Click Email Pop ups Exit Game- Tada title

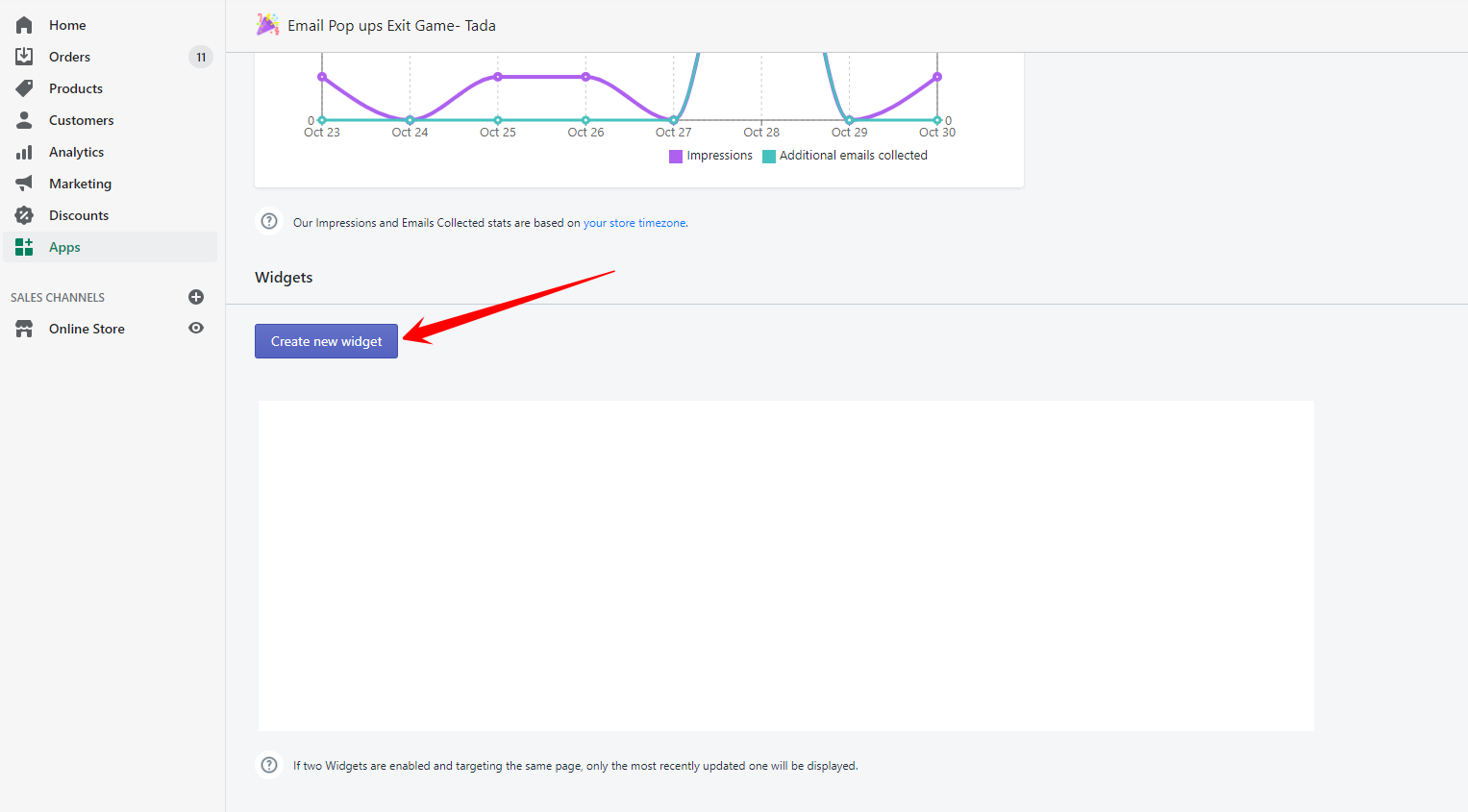tap(391, 26)
